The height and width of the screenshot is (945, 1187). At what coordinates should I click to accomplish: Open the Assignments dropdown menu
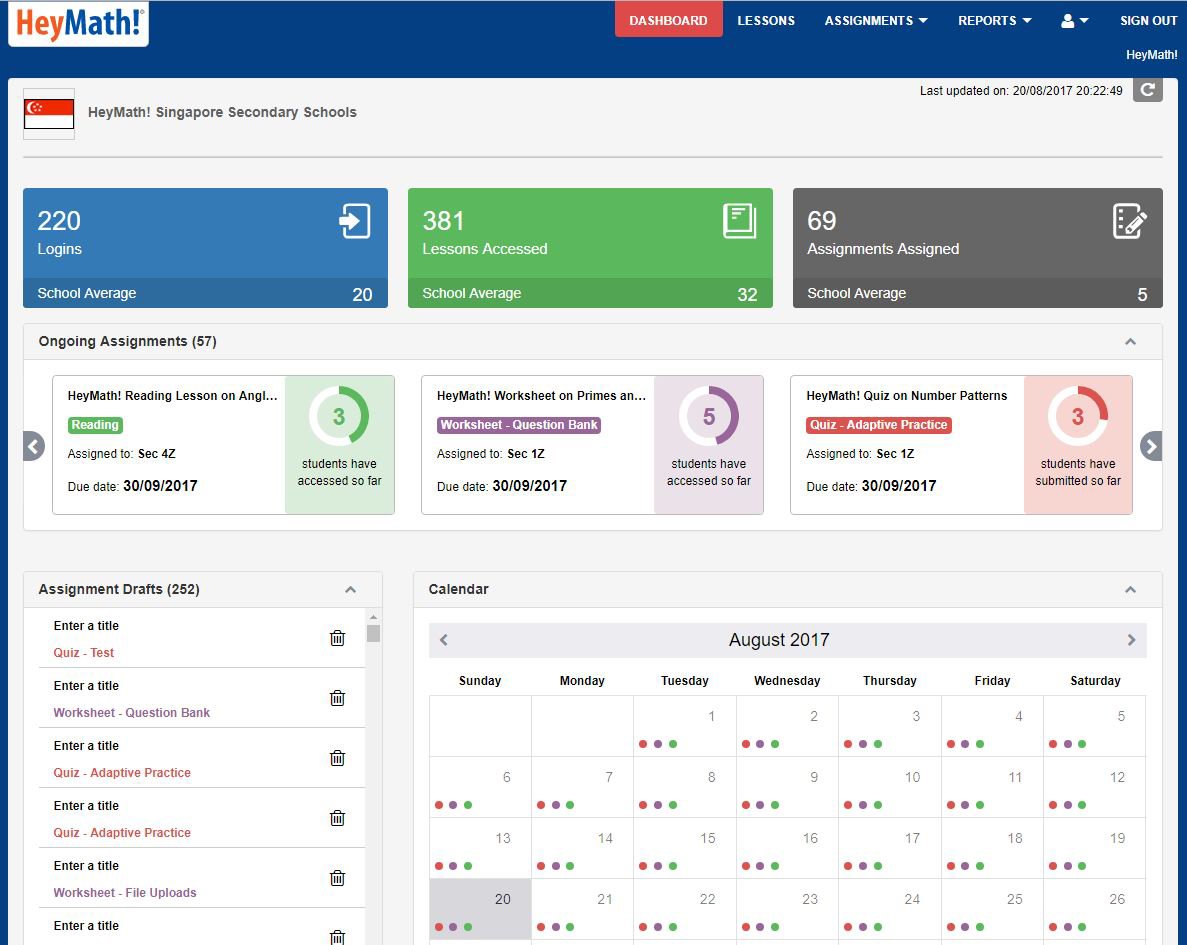click(876, 21)
